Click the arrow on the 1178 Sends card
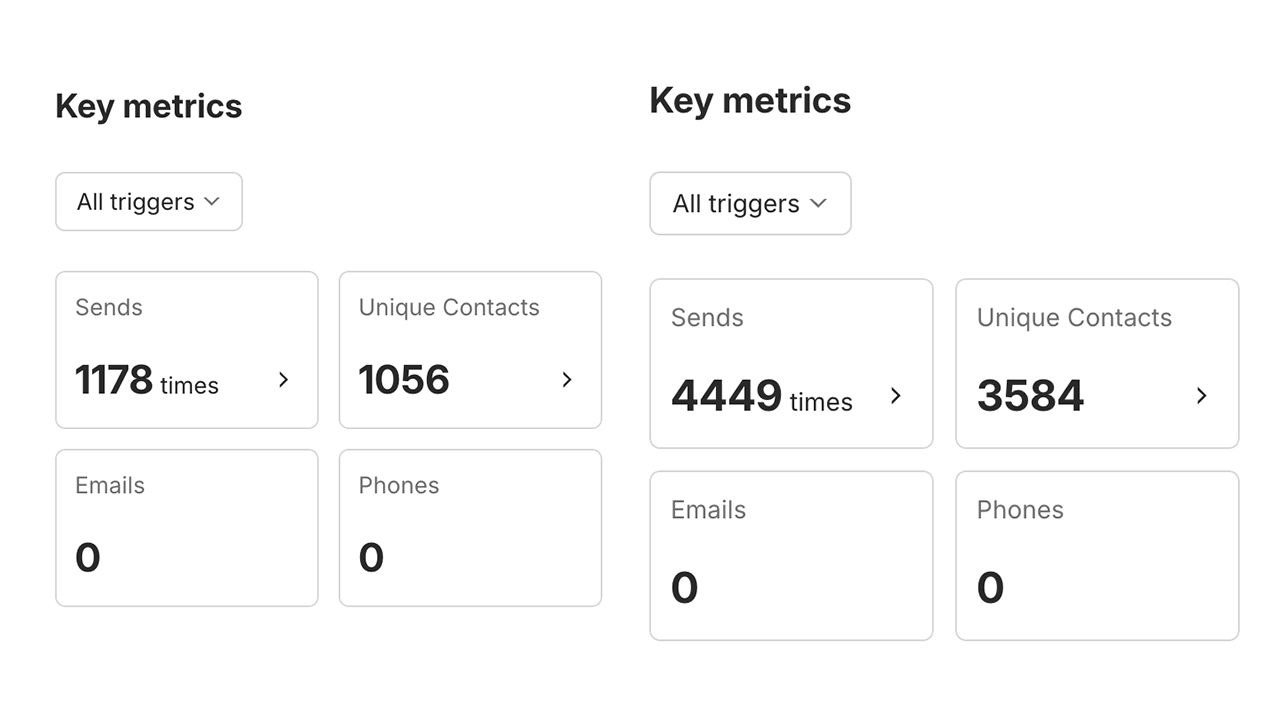Screen dimensions: 1280x720 tap(283, 380)
